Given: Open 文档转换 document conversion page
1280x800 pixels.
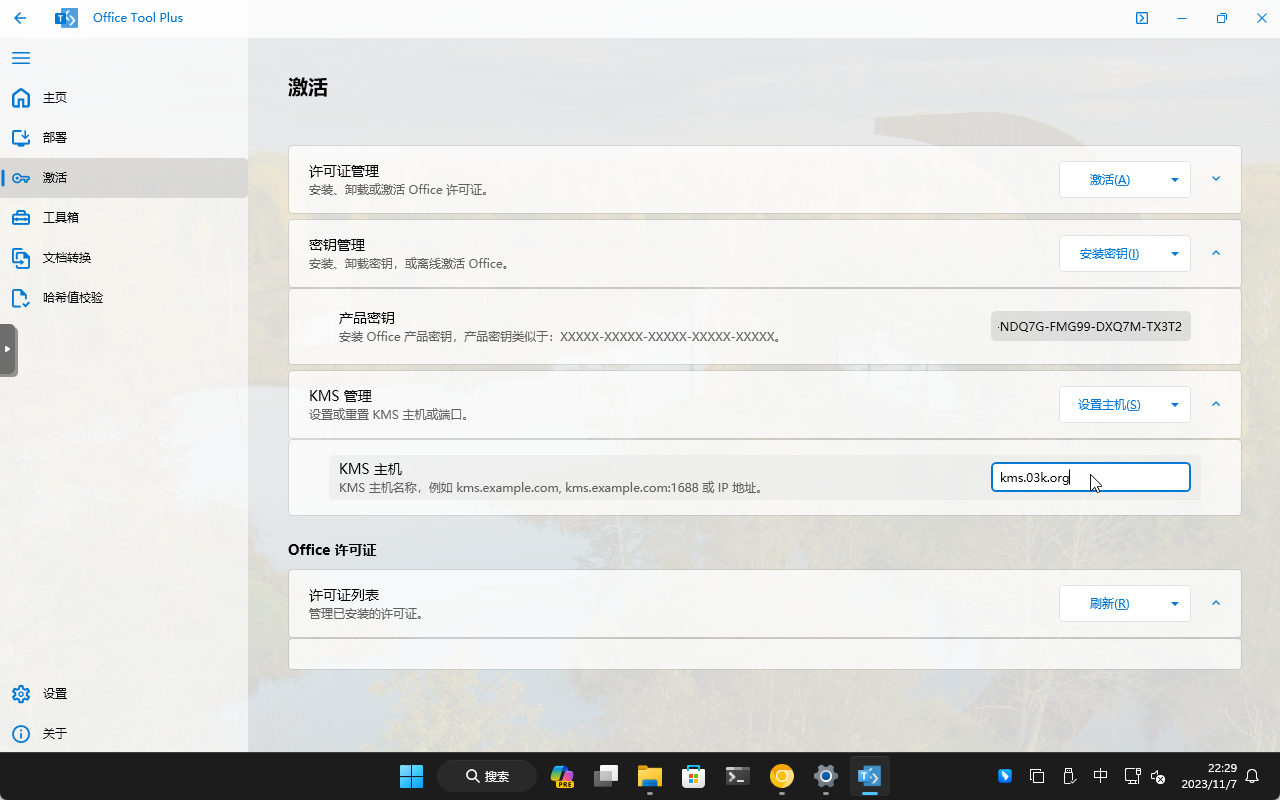Looking at the screenshot, I should pos(66,258).
